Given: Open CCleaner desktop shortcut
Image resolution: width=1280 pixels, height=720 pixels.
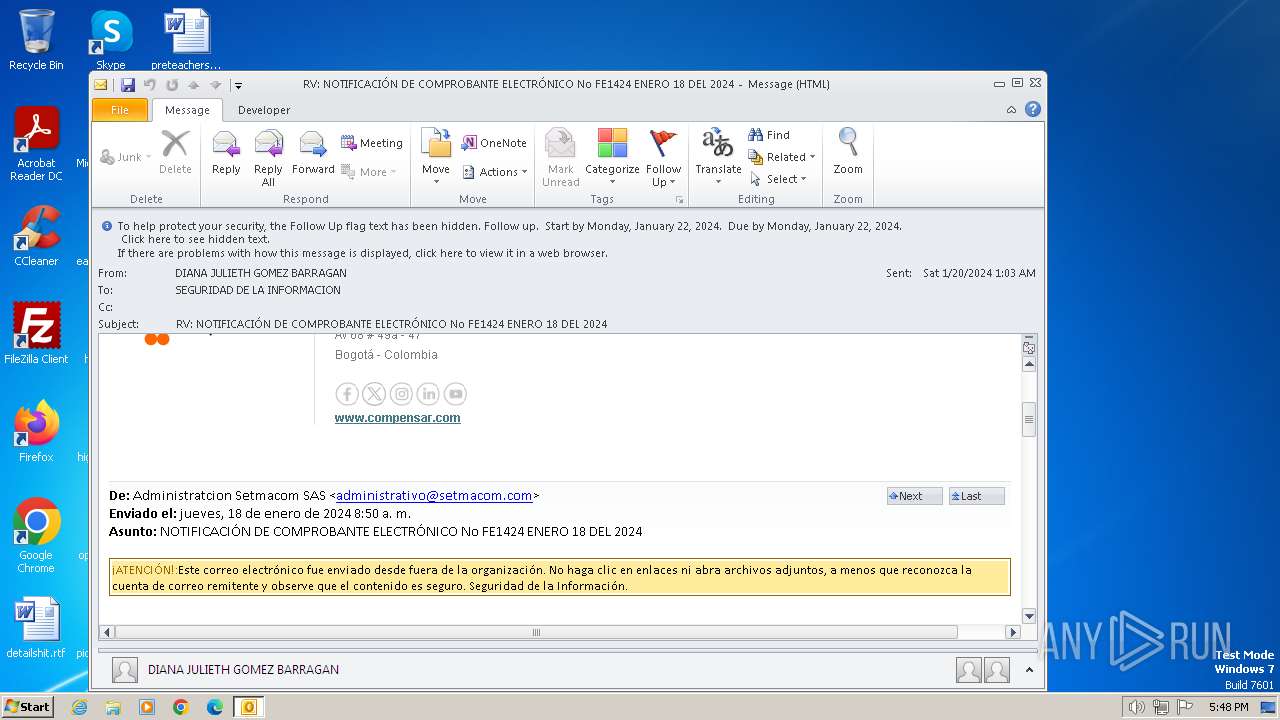Looking at the screenshot, I should pyautogui.click(x=36, y=236).
